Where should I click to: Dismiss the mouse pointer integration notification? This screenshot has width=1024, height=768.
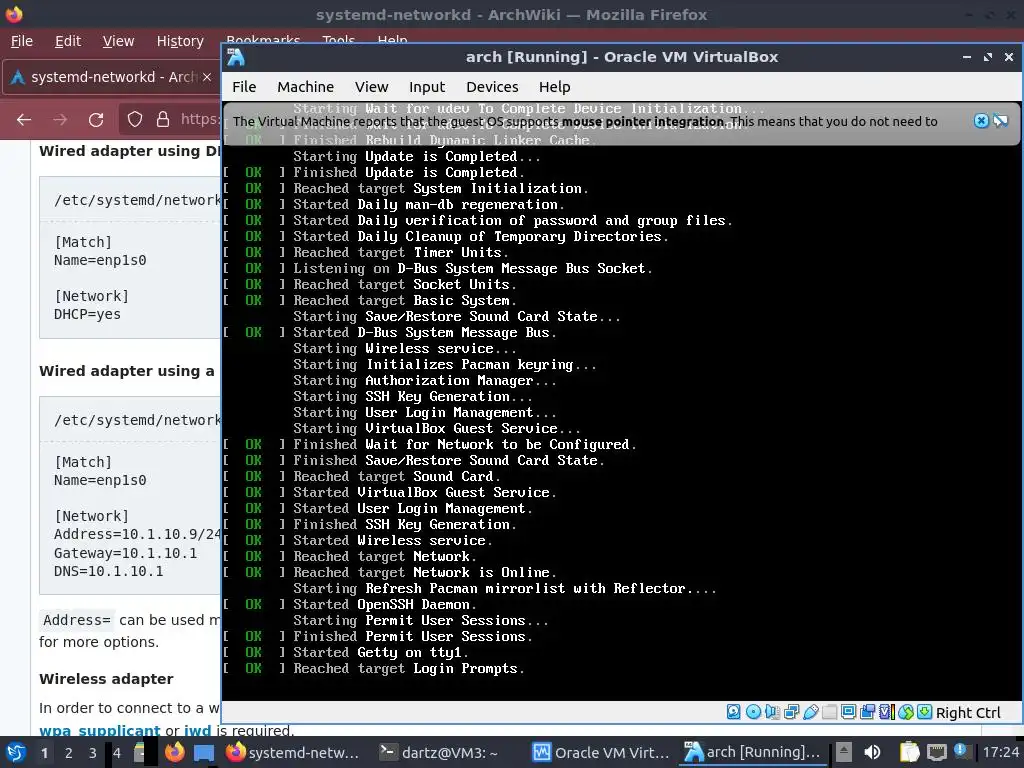coord(981,121)
